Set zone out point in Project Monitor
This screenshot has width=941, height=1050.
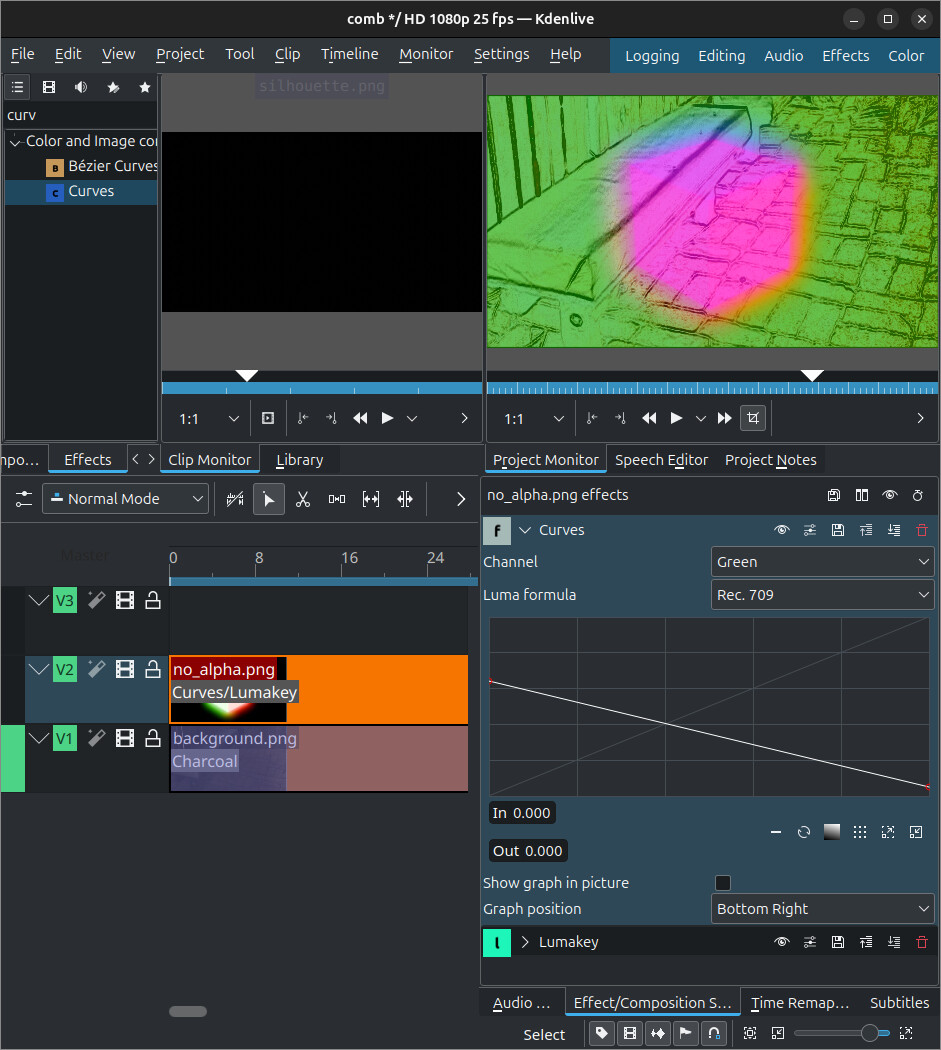click(x=620, y=419)
